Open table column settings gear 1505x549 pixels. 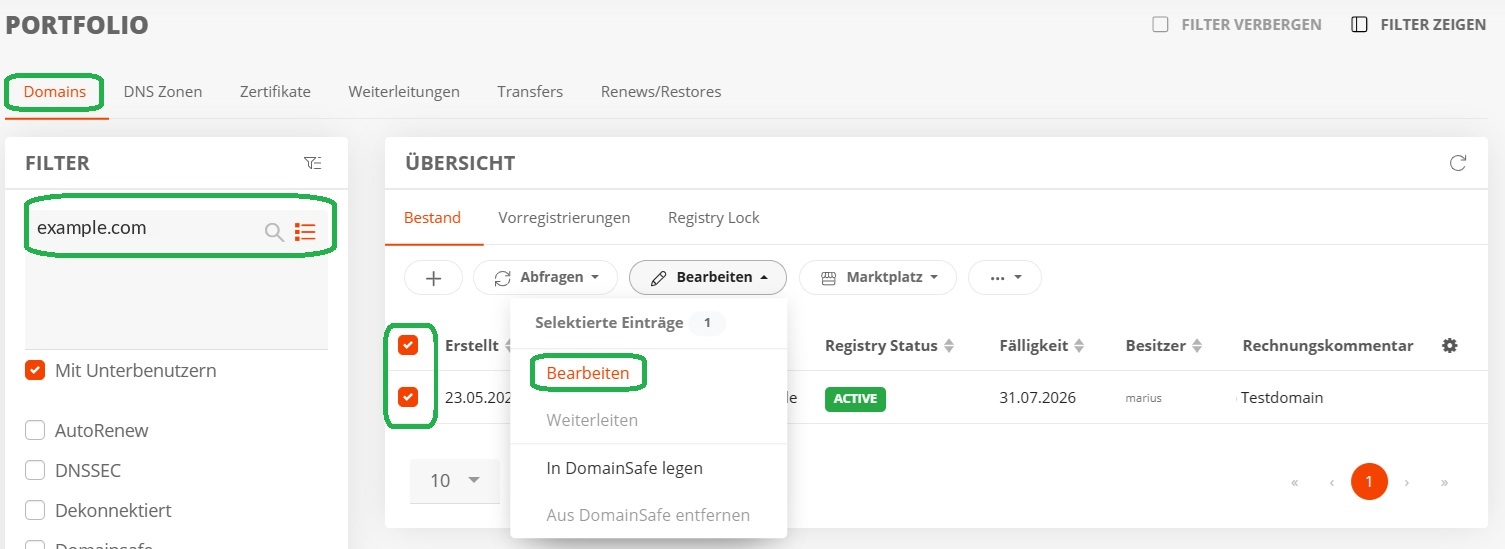tap(1449, 345)
